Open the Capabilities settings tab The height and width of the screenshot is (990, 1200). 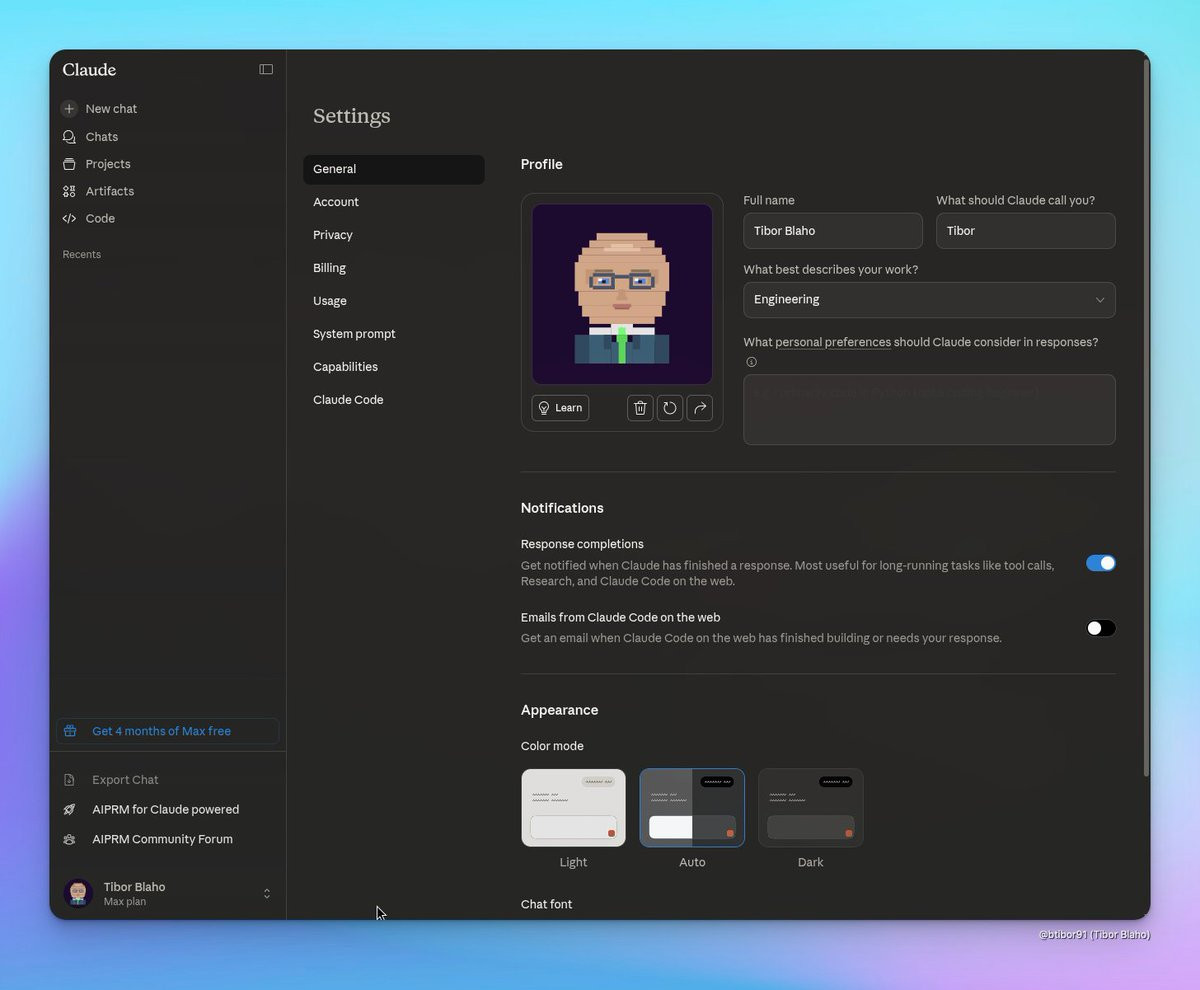(x=394, y=367)
